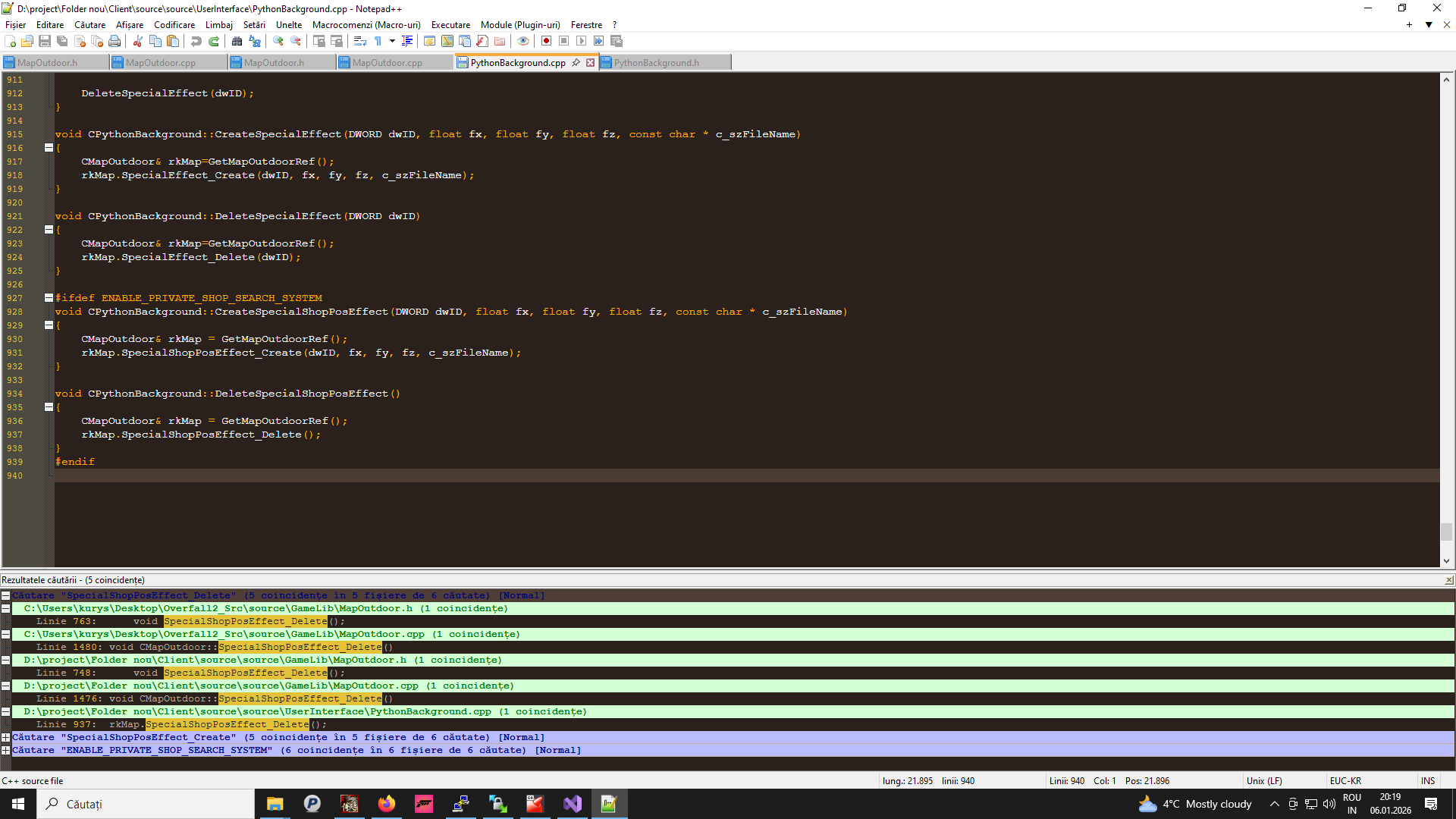This screenshot has width=1456, height=819.
Task: Click the Print toolbar icon
Action: click(x=115, y=41)
